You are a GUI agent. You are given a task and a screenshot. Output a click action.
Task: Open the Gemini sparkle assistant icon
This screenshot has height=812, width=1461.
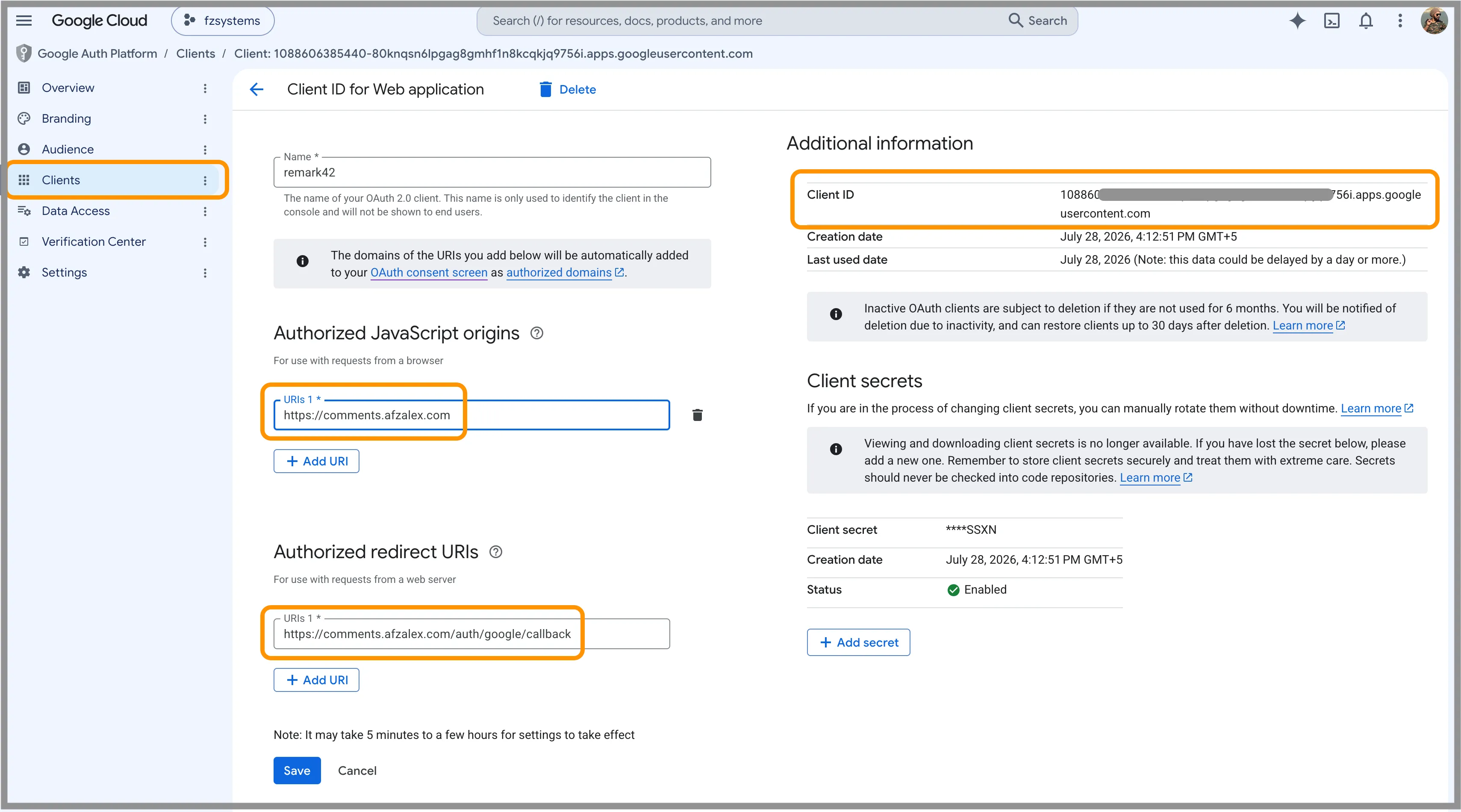point(1298,21)
